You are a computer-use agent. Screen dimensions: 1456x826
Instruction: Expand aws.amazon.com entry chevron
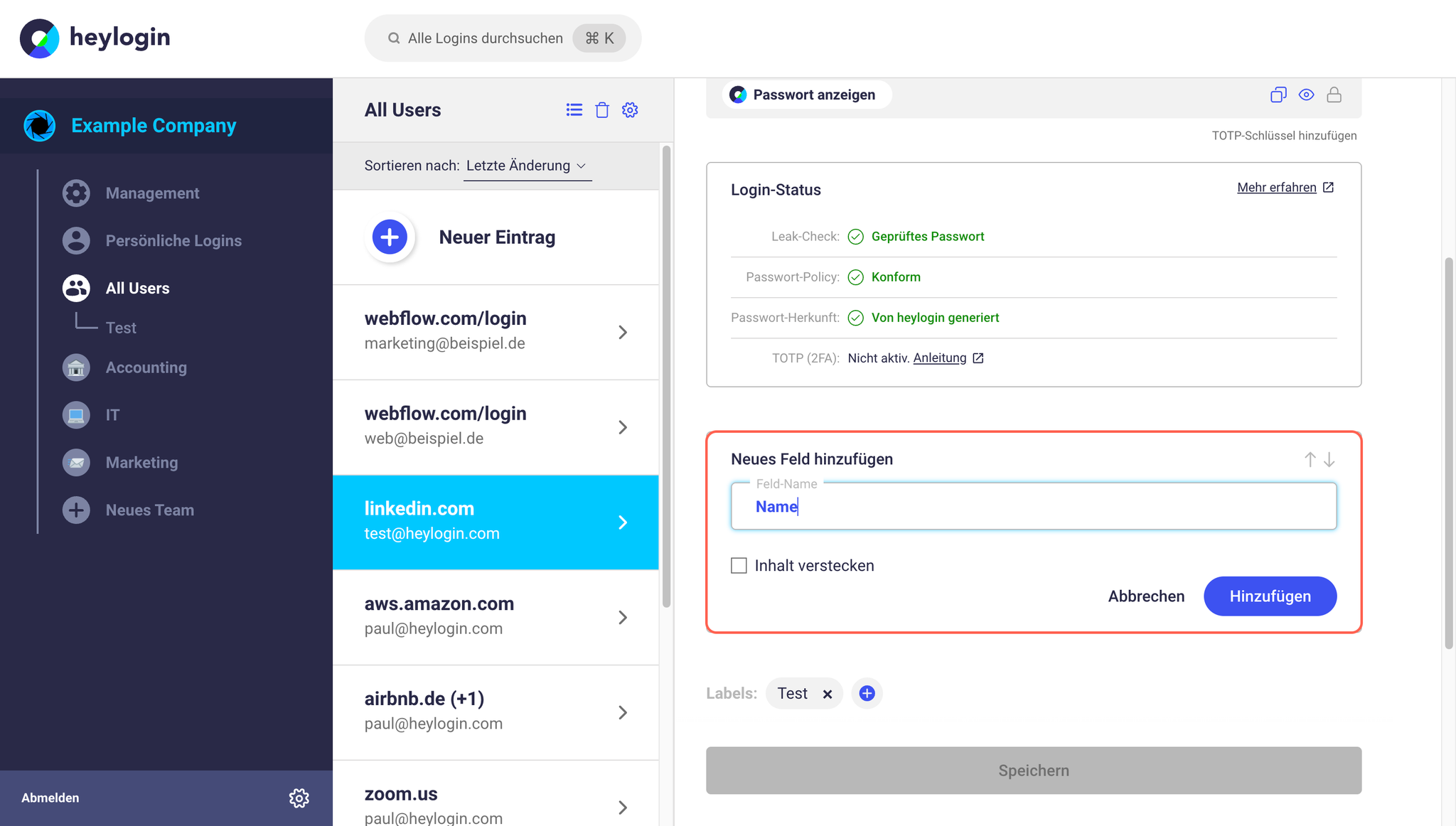623,618
